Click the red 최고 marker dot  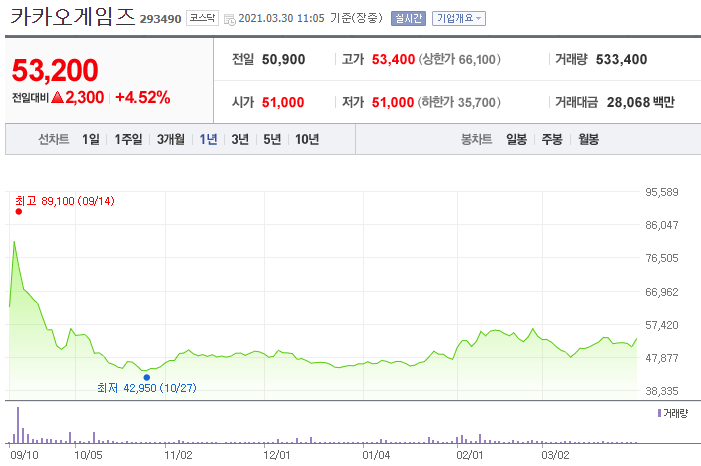click(x=18, y=212)
